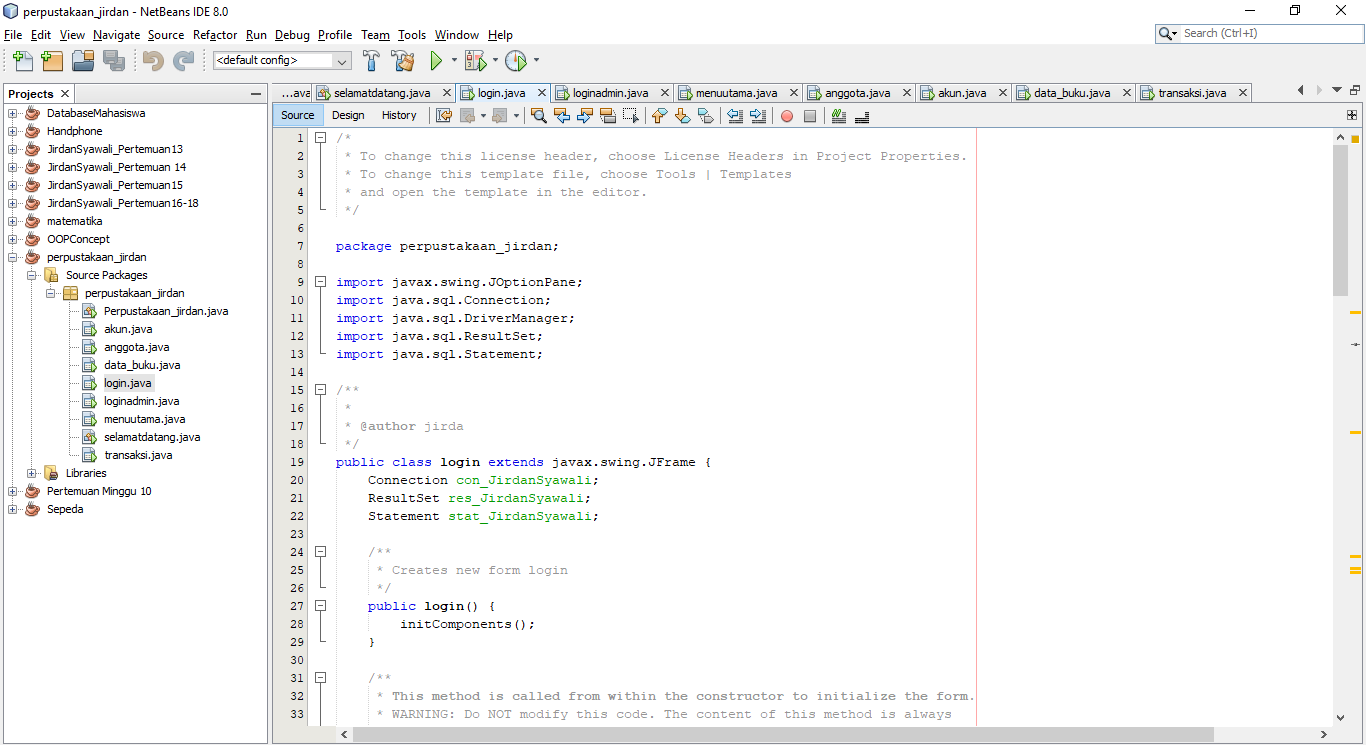This screenshot has height=745, width=1366.
Task: Expand the Libraries node in the project tree
Action: click(x=30, y=472)
